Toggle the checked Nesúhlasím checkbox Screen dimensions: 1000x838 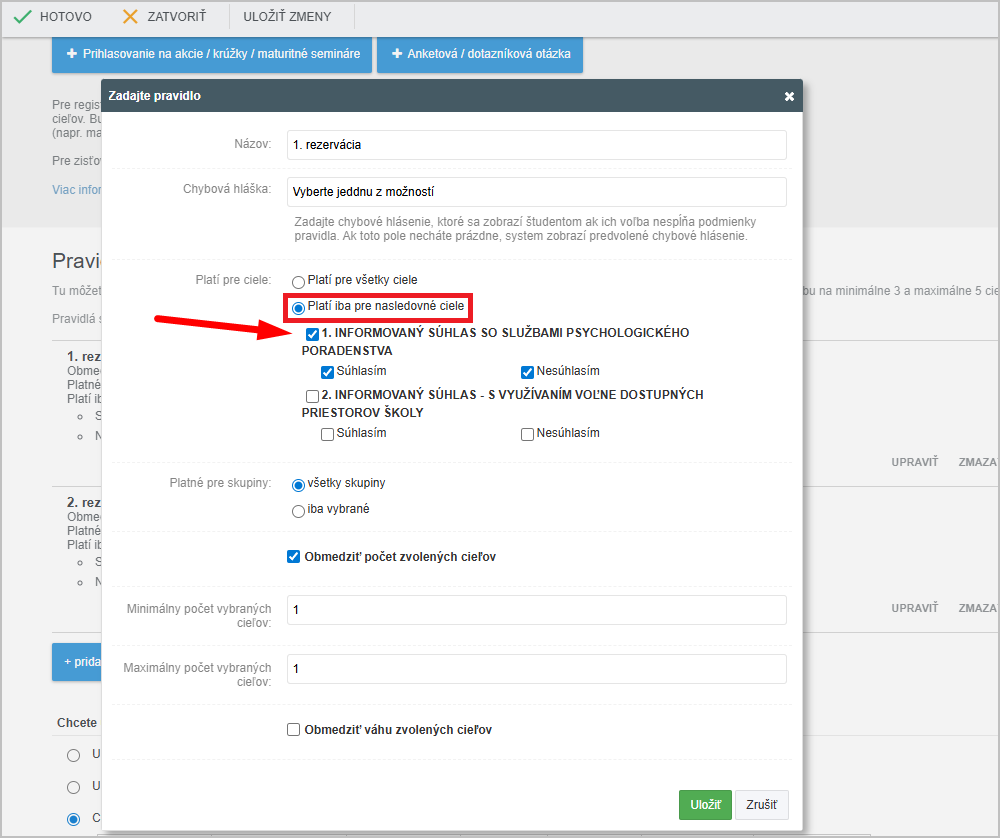pyautogui.click(x=527, y=372)
